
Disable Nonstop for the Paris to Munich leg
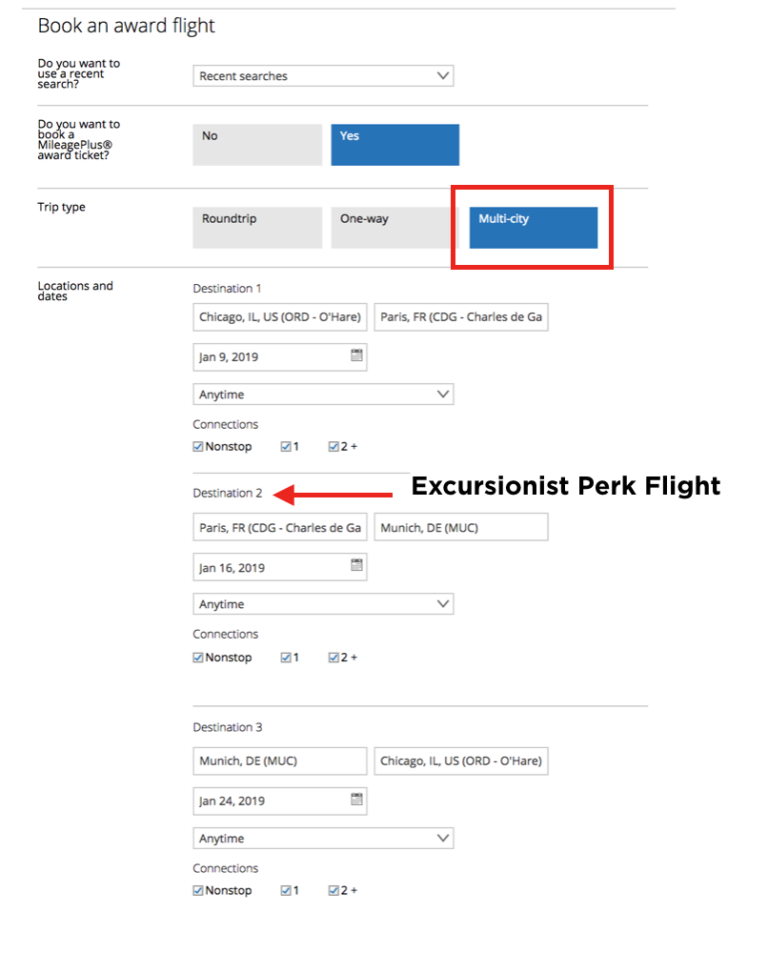pyautogui.click(x=197, y=657)
